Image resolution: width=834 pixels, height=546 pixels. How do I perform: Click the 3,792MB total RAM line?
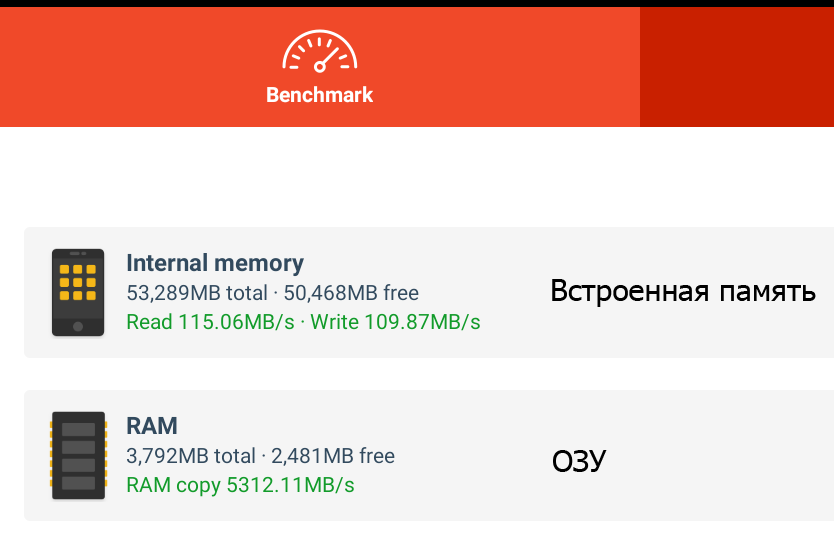point(261,456)
